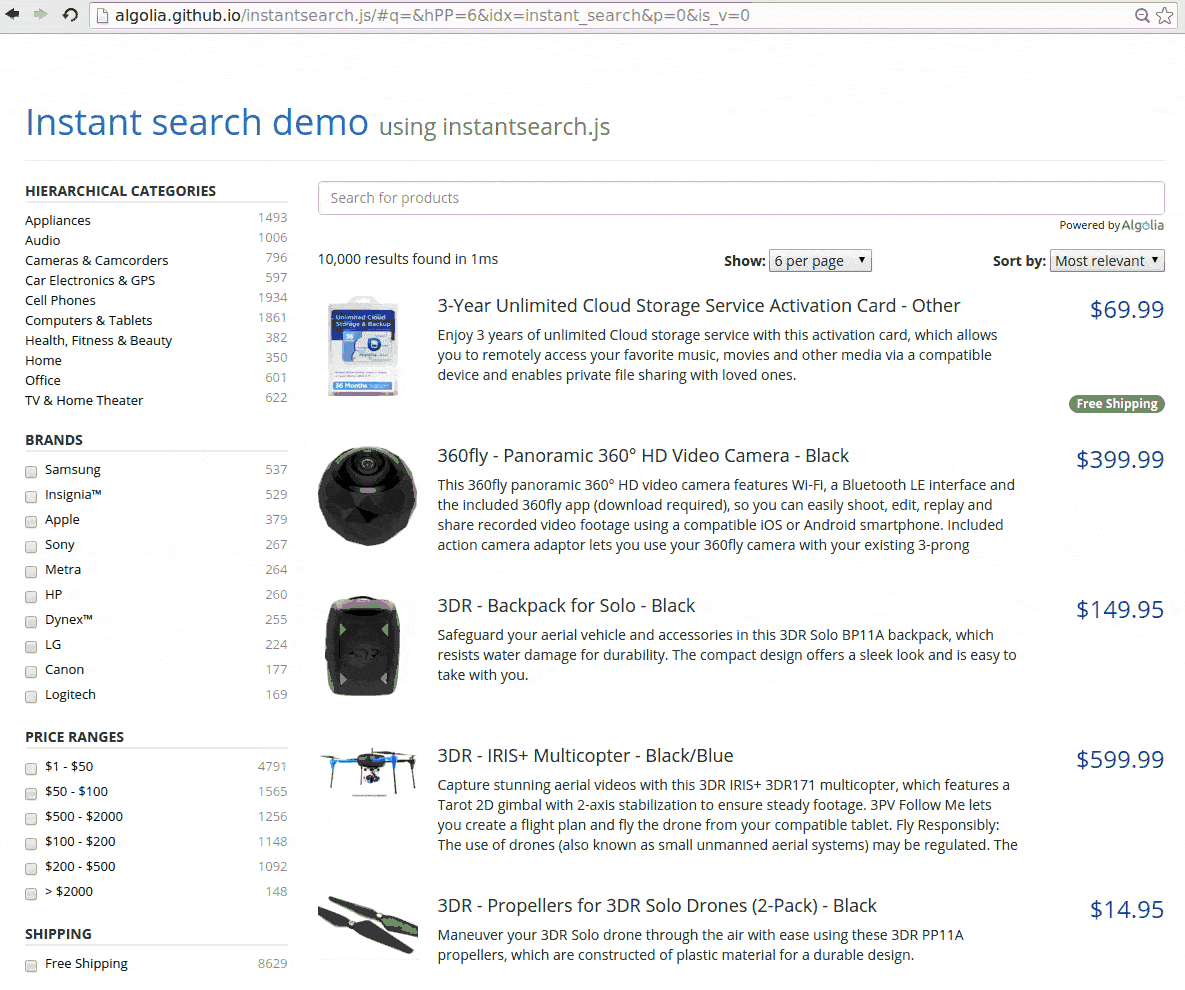This screenshot has width=1185, height=990.
Task: Click the $599.99 price
Action: [x=1120, y=760]
